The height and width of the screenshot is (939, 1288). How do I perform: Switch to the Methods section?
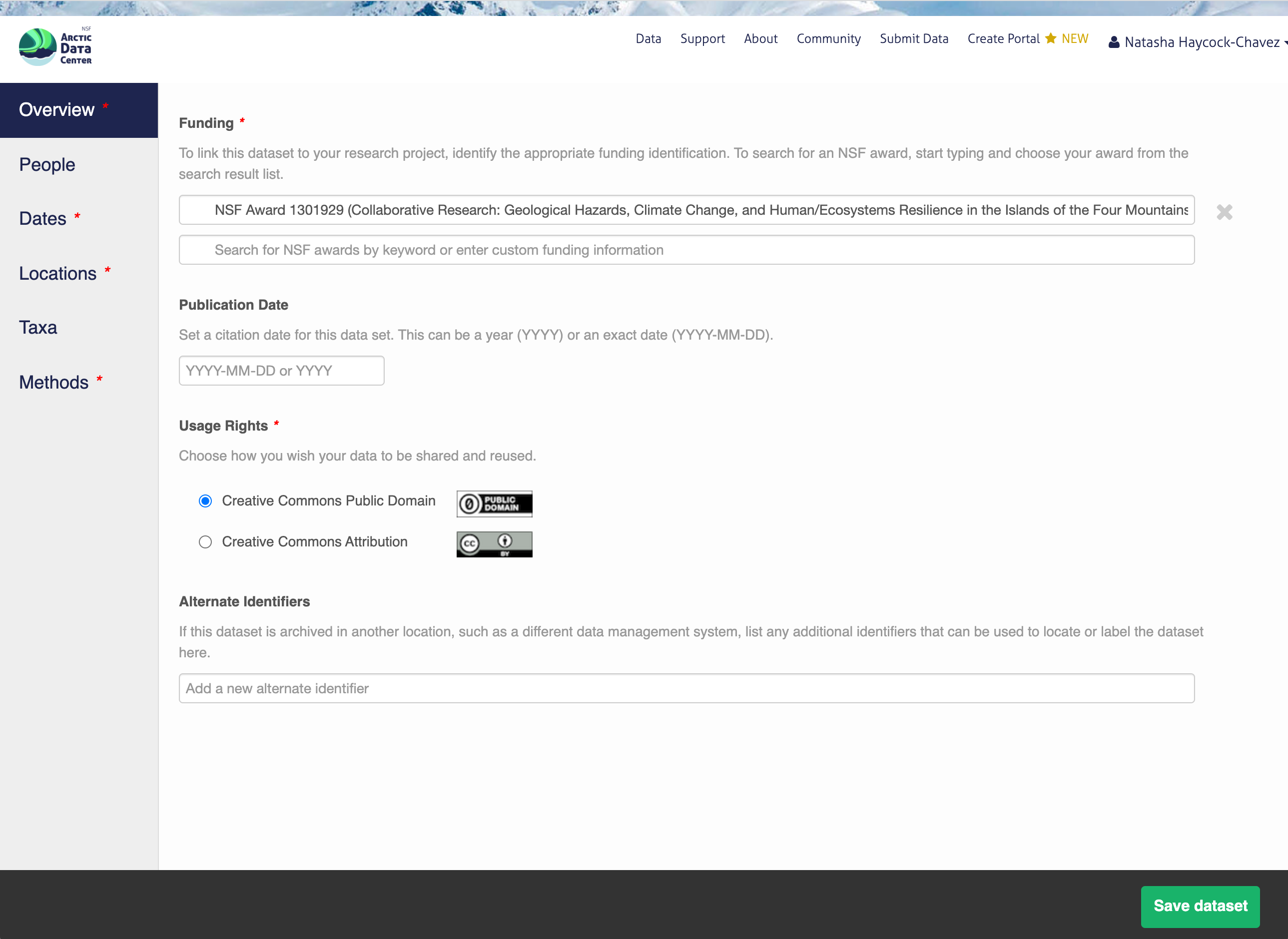54,382
